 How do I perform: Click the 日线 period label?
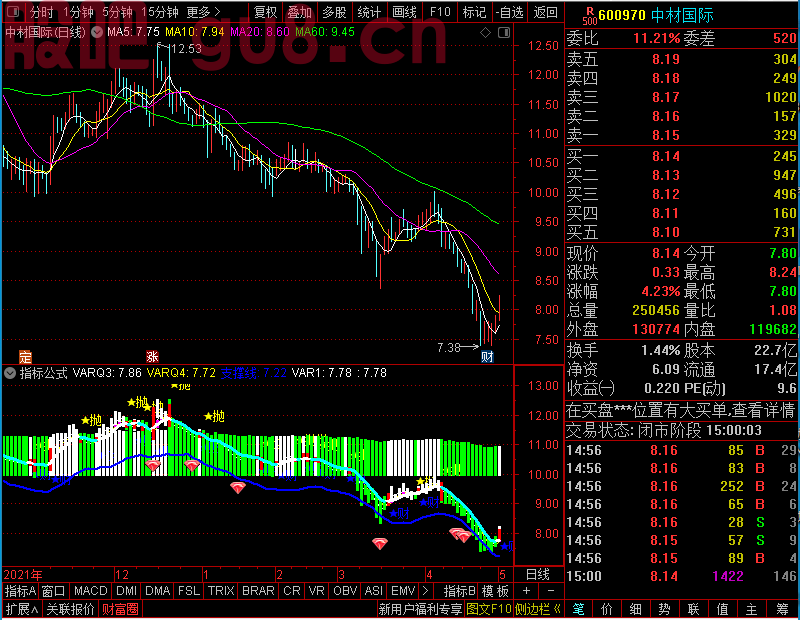[538, 575]
